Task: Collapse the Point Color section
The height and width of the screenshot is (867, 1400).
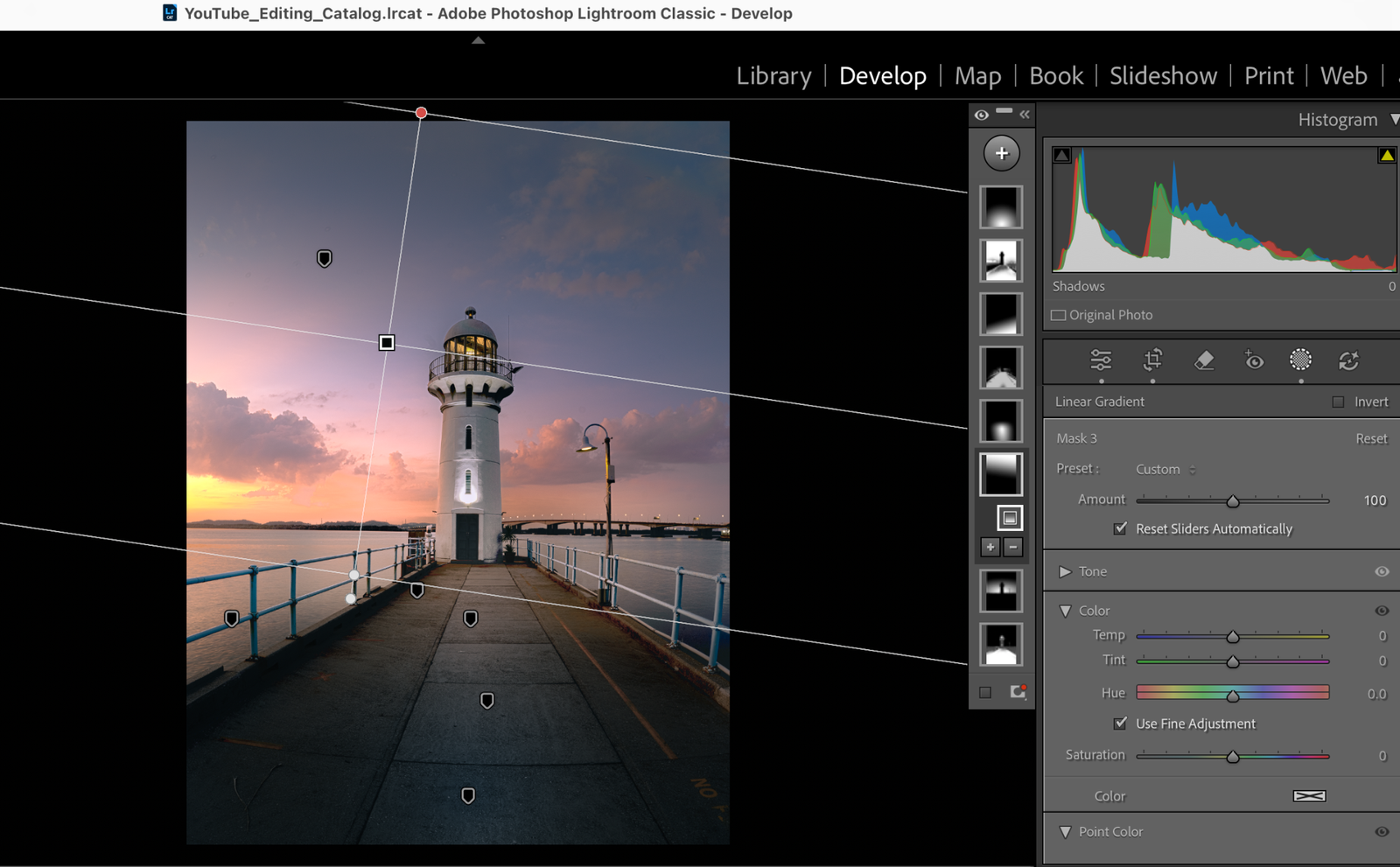Action: (1065, 832)
